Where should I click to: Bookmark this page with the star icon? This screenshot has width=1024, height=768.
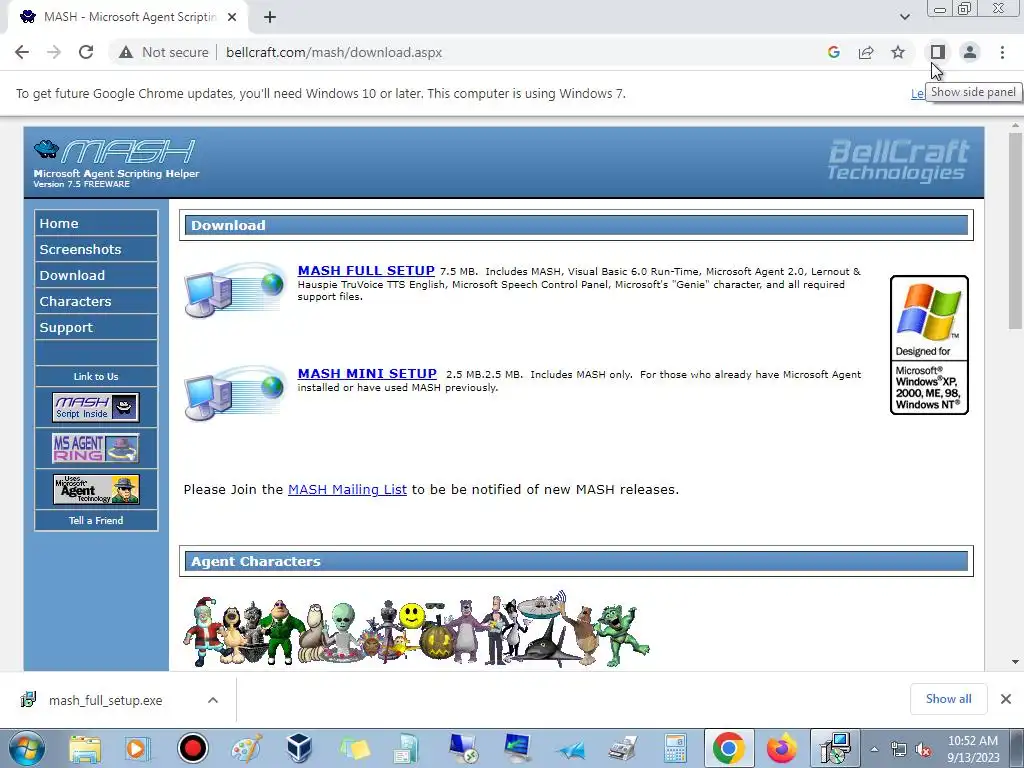coord(898,52)
